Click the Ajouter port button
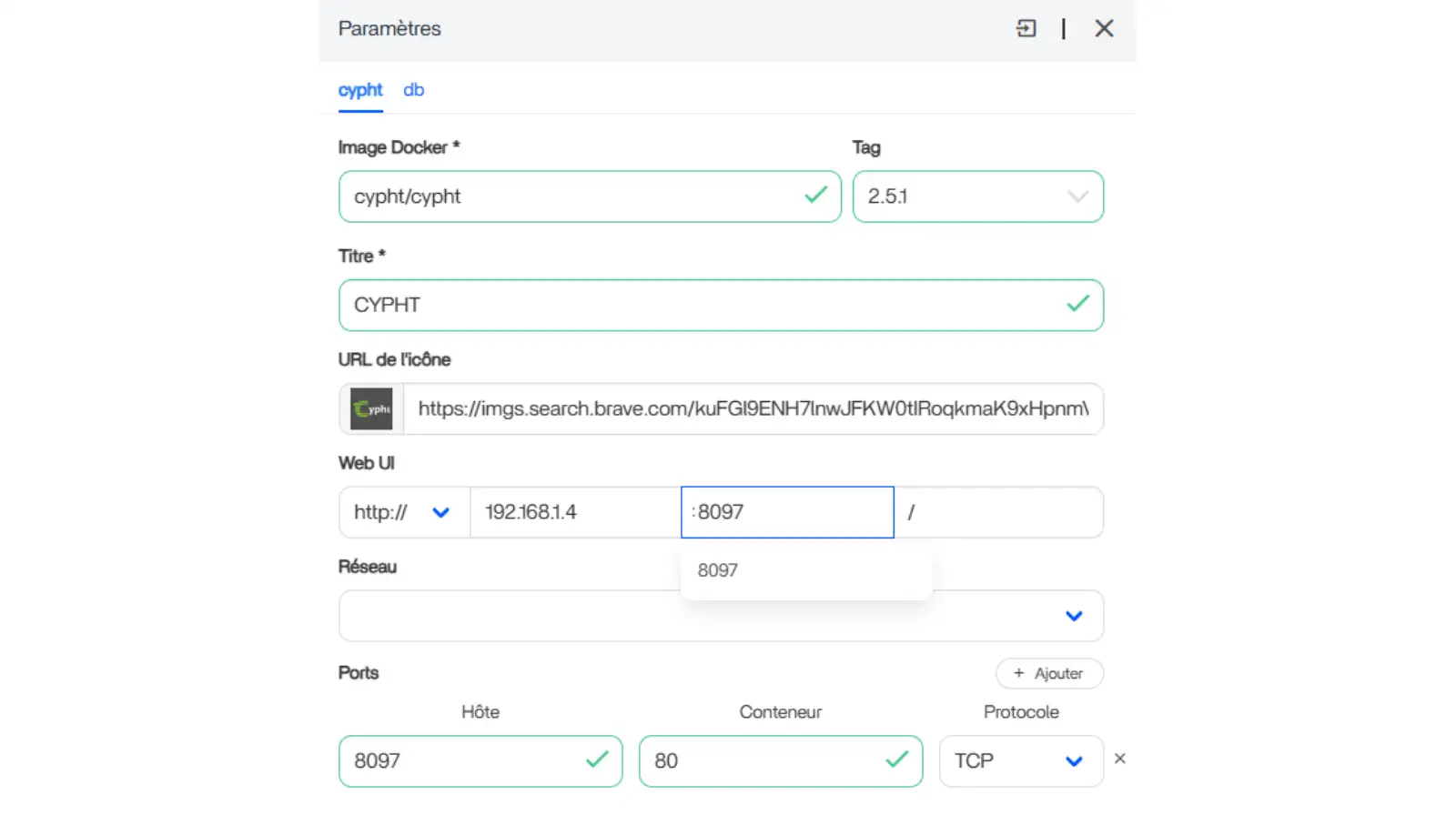 1049,673
